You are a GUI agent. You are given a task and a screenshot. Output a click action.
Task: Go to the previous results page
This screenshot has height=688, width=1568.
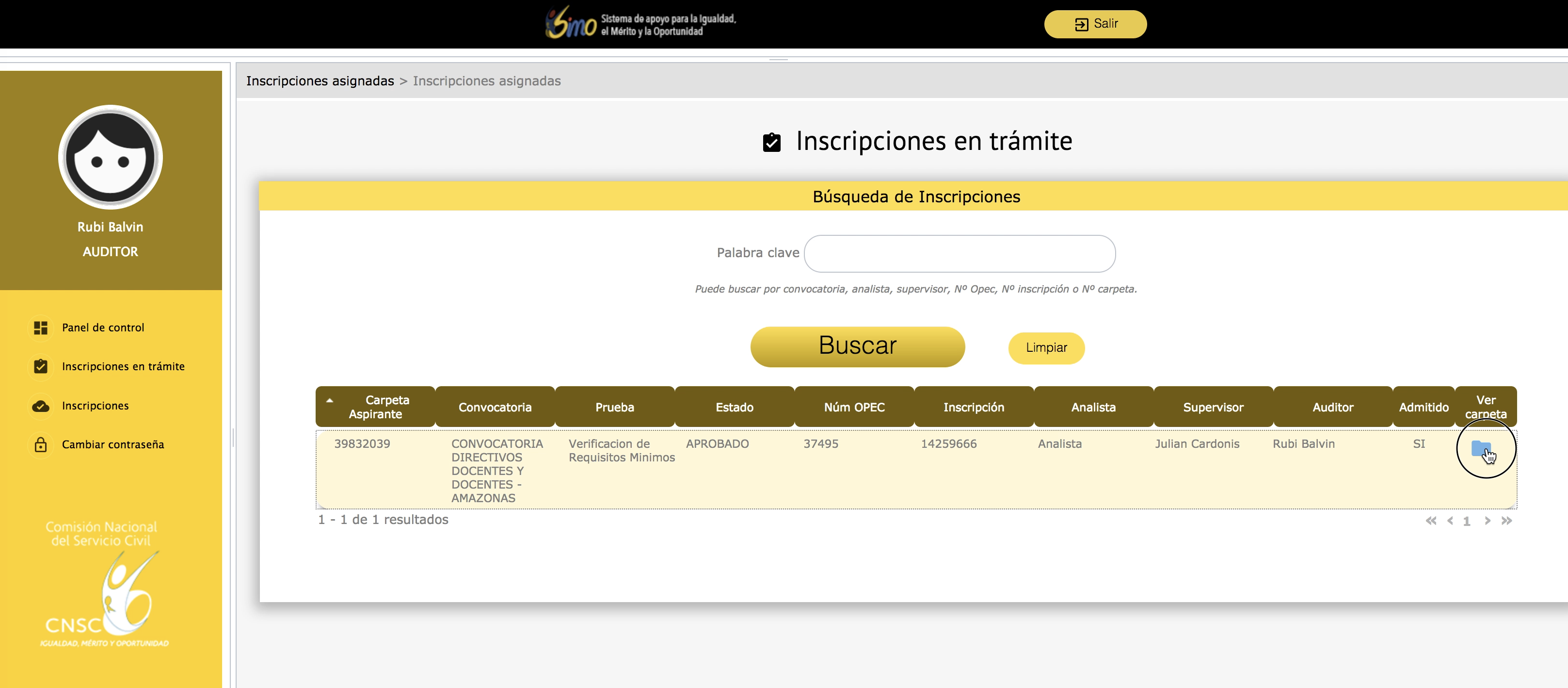[1450, 521]
